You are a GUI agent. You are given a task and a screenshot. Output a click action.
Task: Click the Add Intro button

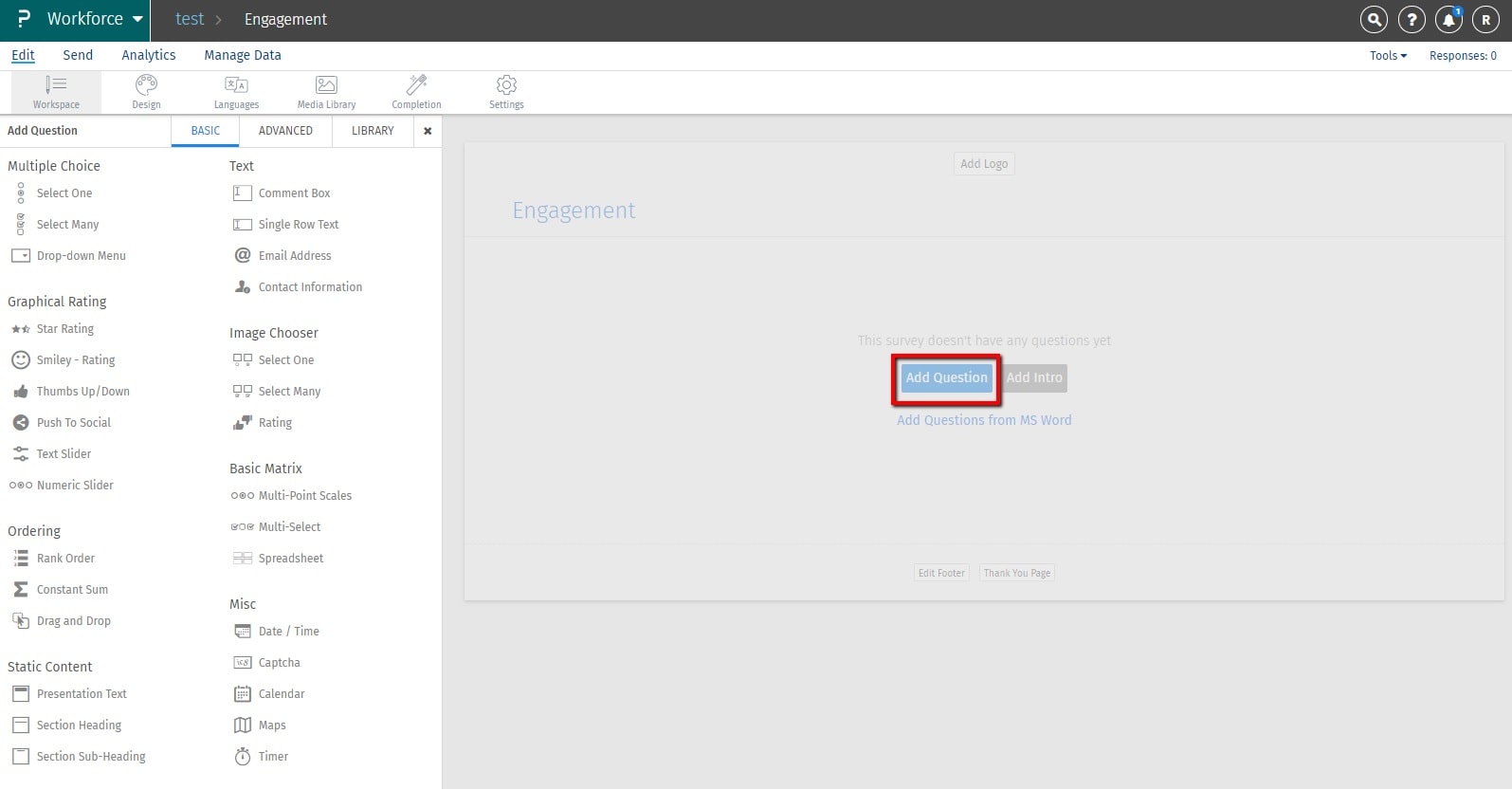[1034, 377]
